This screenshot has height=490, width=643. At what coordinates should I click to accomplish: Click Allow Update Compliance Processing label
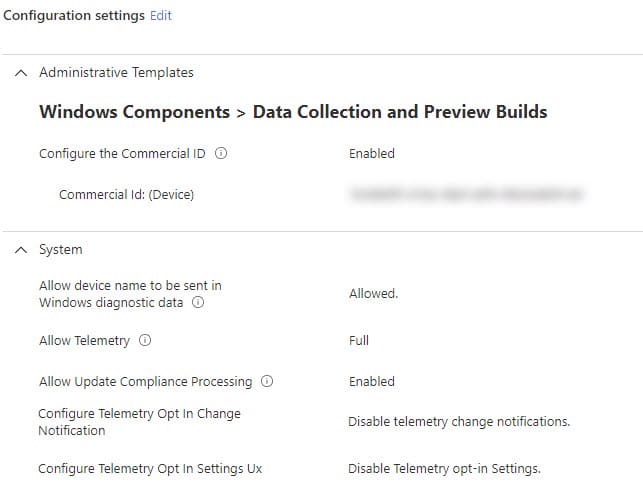point(146,382)
